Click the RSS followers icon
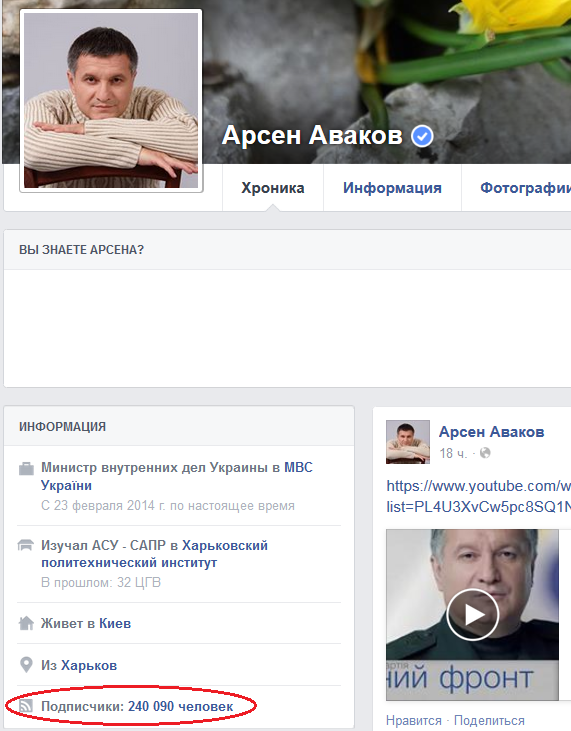The image size is (571, 731). pos(26,706)
